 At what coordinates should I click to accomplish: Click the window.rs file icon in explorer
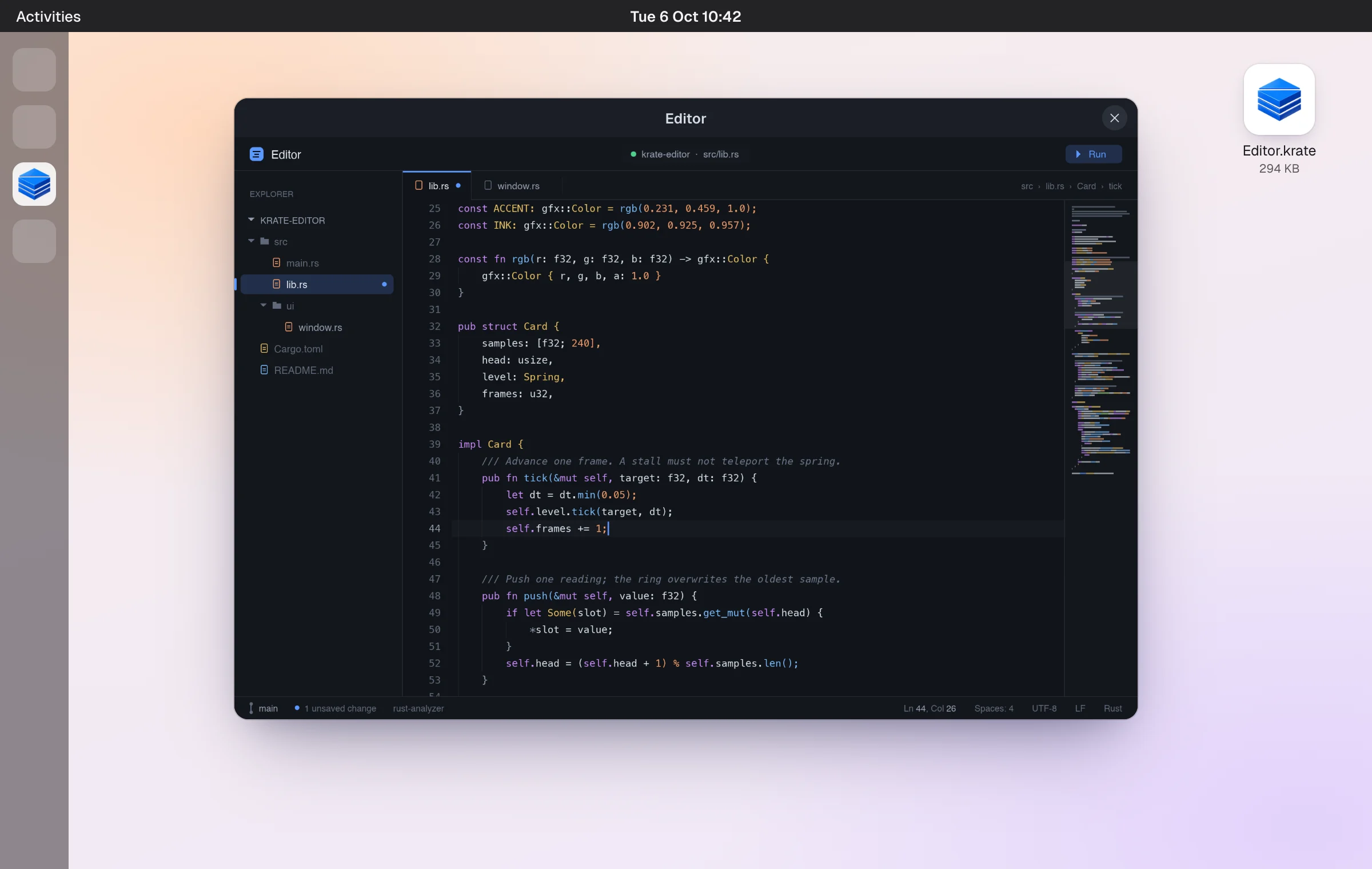point(289,327)
